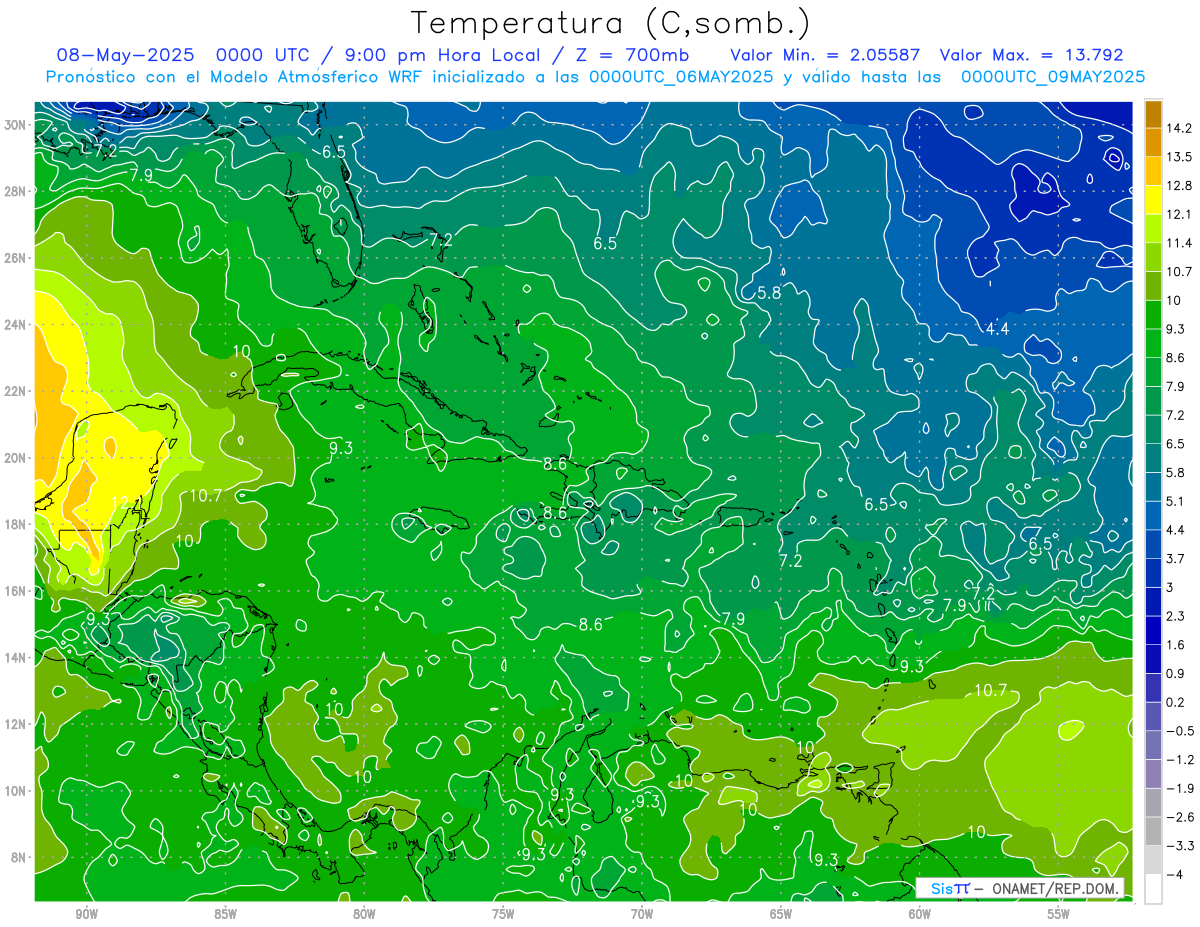The width and height of the screenshot is (1200, 927).
Task: Pick the lime swatch between 12.1 and 11.4
Action: click(x=1153, y=229)
